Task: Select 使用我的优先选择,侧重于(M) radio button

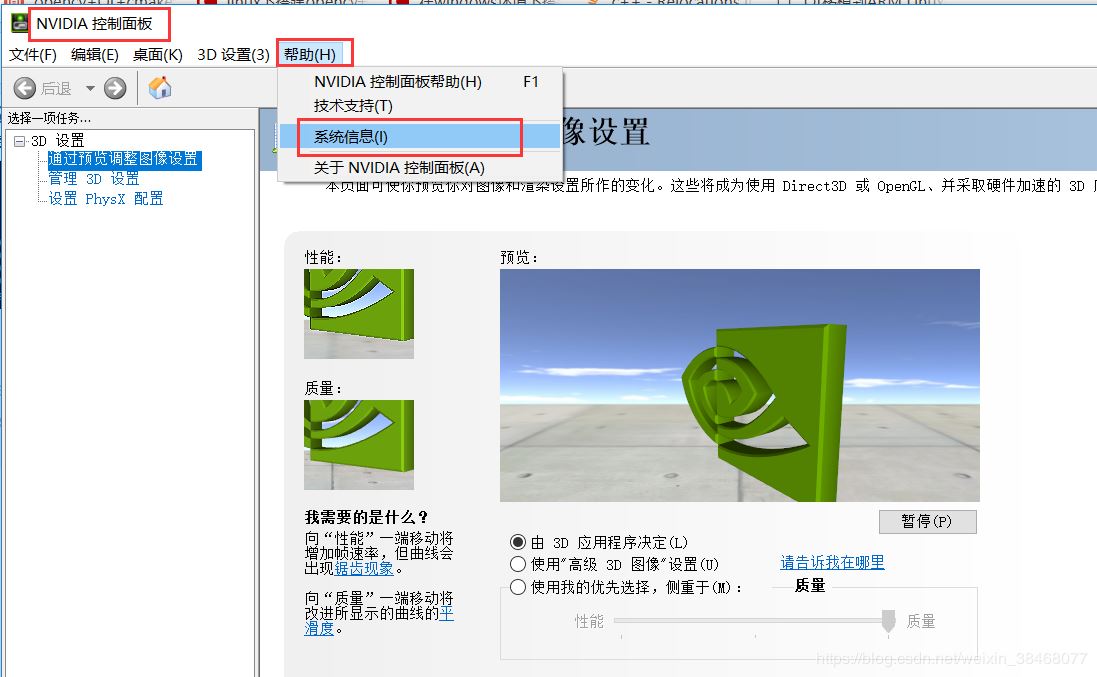Action: click(x=518, y=587)
